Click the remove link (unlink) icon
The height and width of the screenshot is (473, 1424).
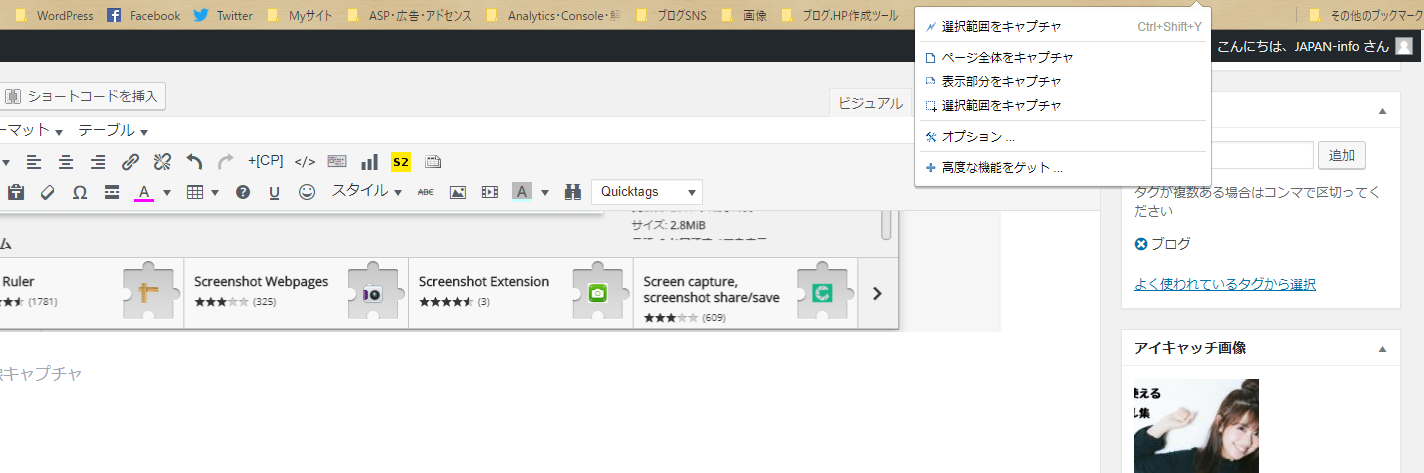coord(163,162)
